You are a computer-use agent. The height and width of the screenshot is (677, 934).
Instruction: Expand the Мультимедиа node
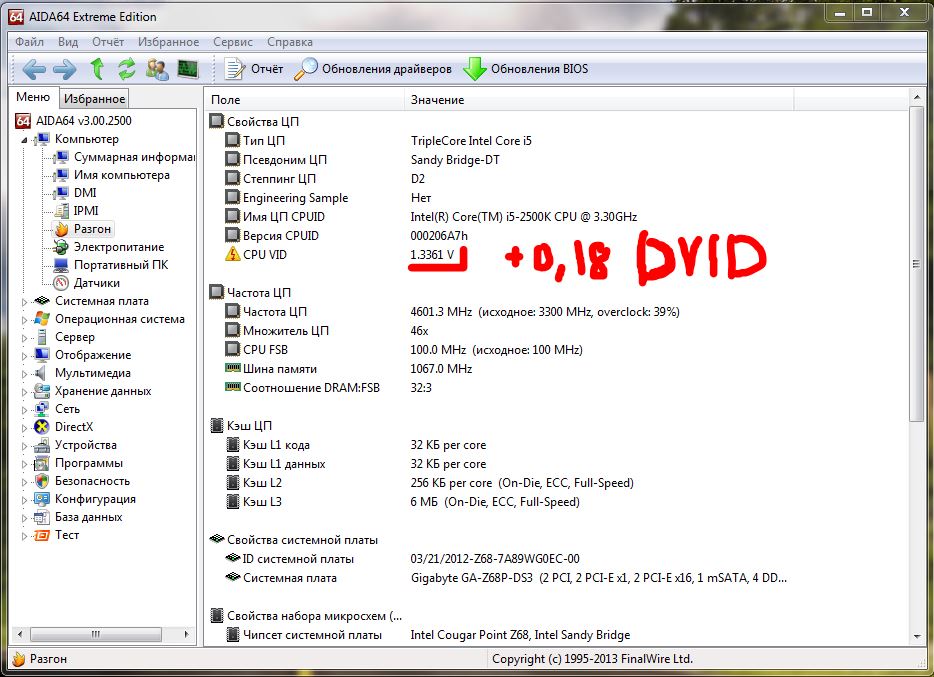(x=24, y=374)
